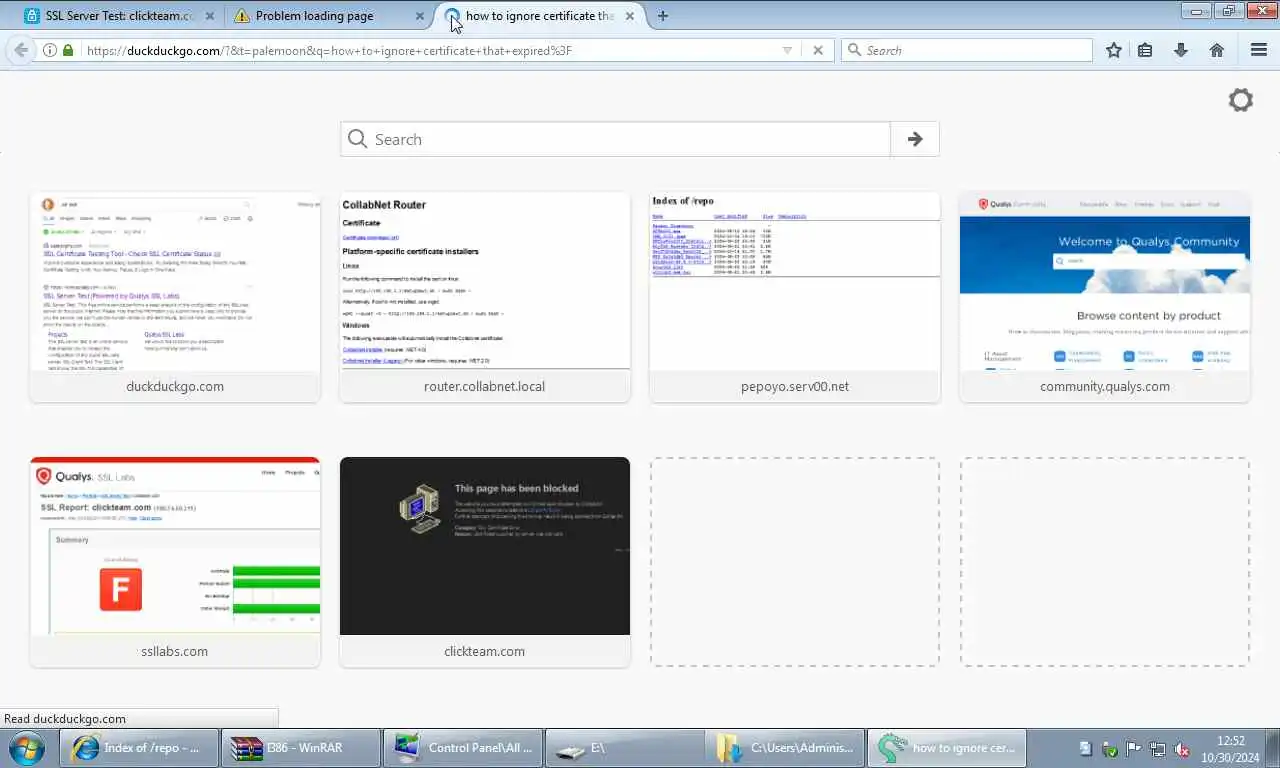The image size is (1280, 768).
Task: Click the community.qualys.com label text
Action: click(x=1105, y=386)
